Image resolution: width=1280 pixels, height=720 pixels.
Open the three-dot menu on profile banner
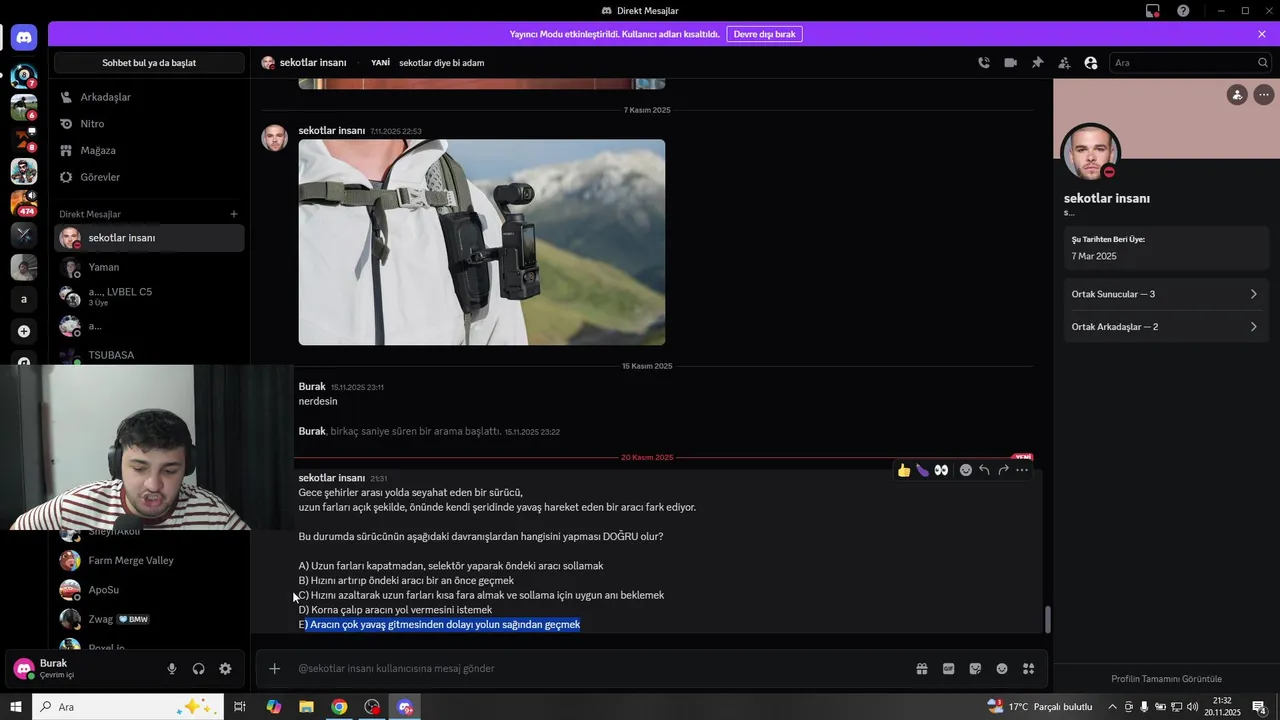1264,95
